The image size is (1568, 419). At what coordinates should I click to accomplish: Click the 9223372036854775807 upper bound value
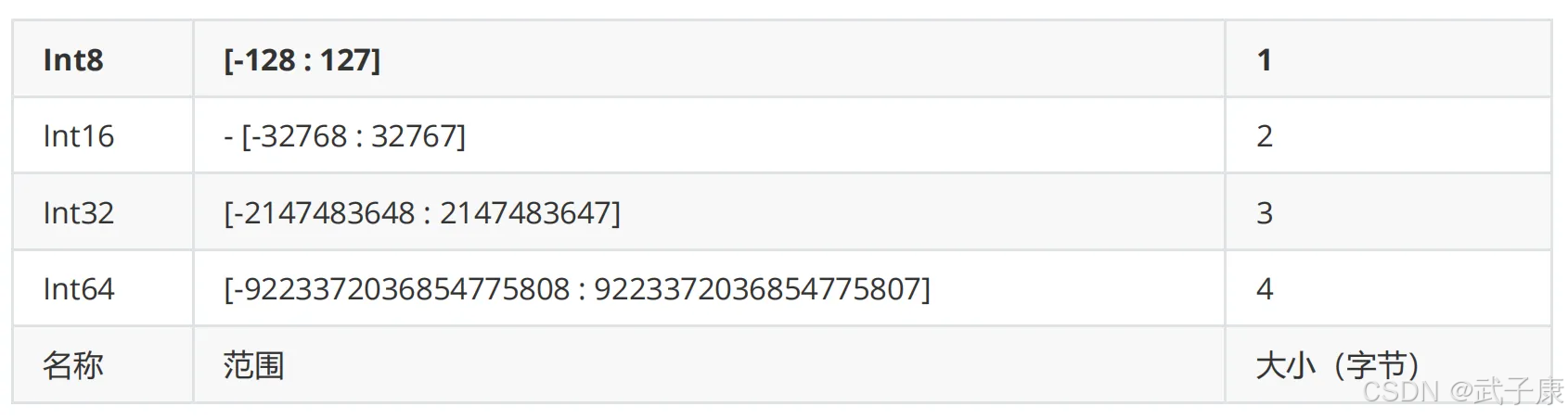(757, 289)
